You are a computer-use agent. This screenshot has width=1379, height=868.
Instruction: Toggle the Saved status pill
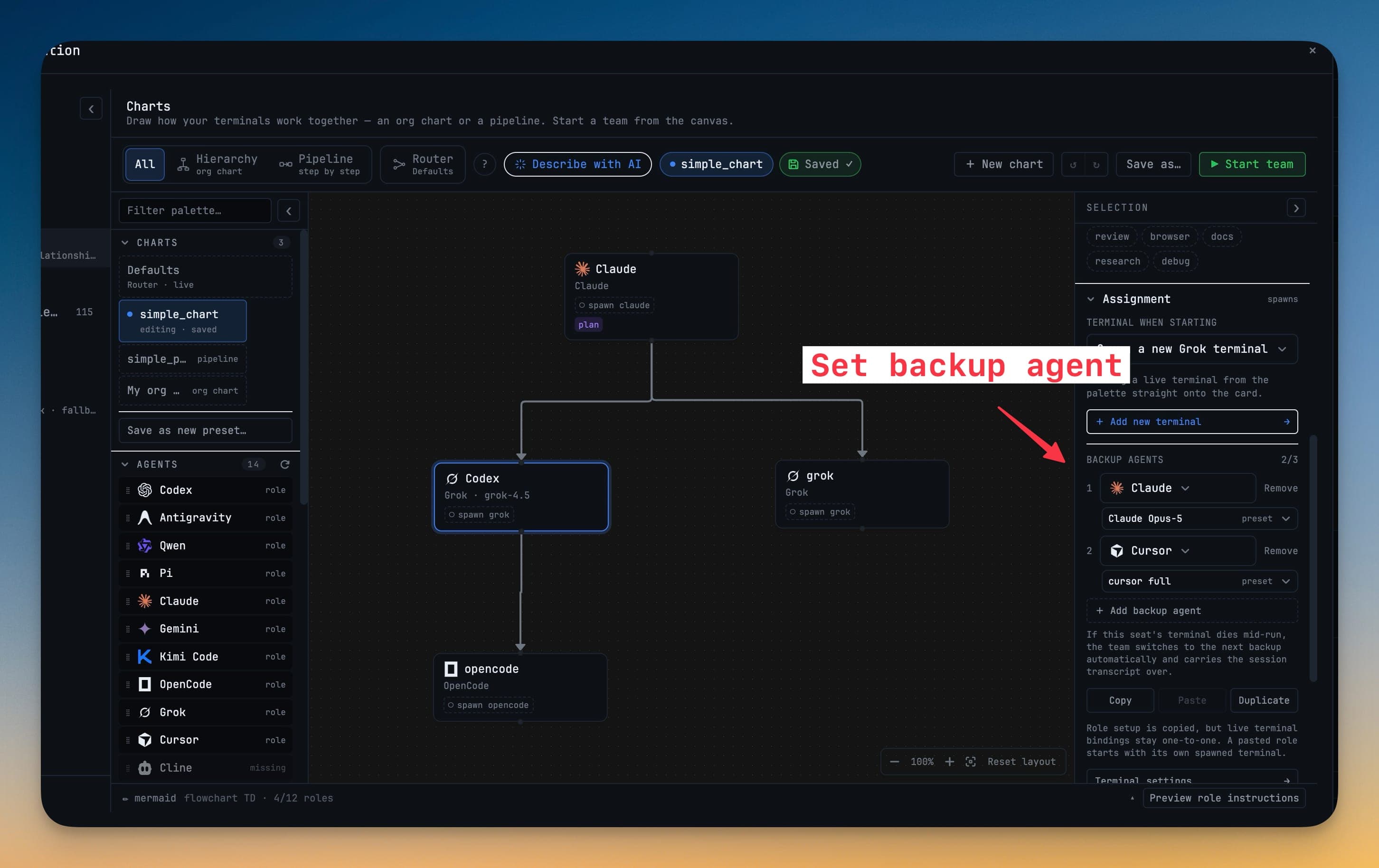pos(820,164)
